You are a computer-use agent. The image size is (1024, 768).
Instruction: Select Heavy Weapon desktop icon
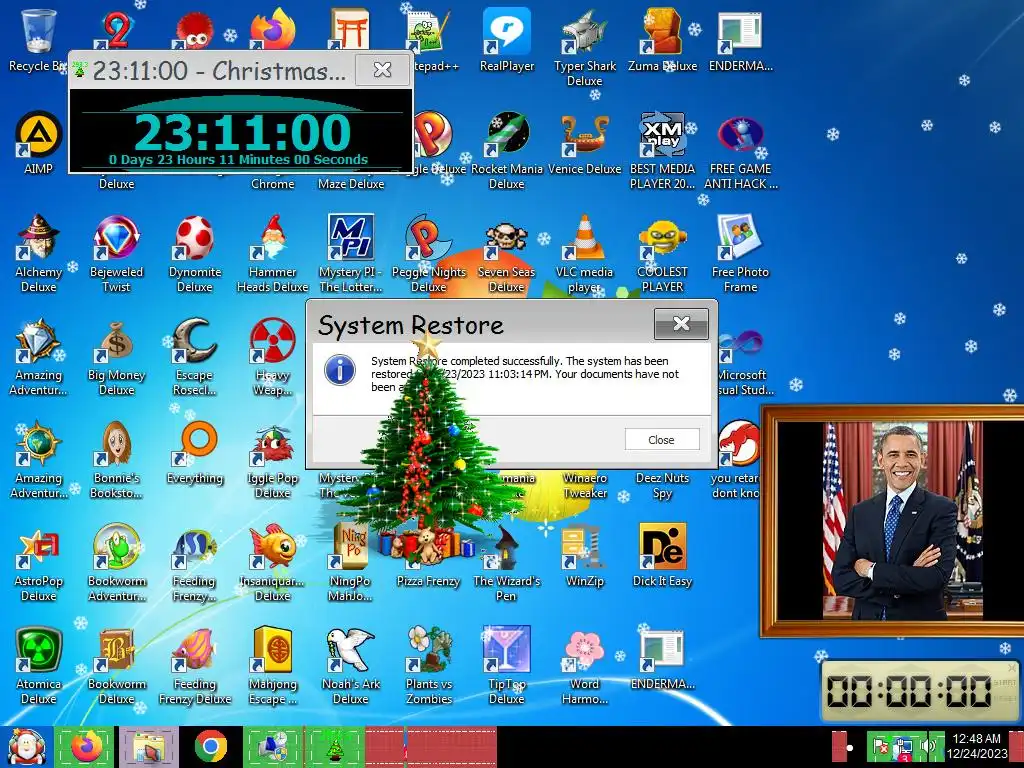point(272,357)
